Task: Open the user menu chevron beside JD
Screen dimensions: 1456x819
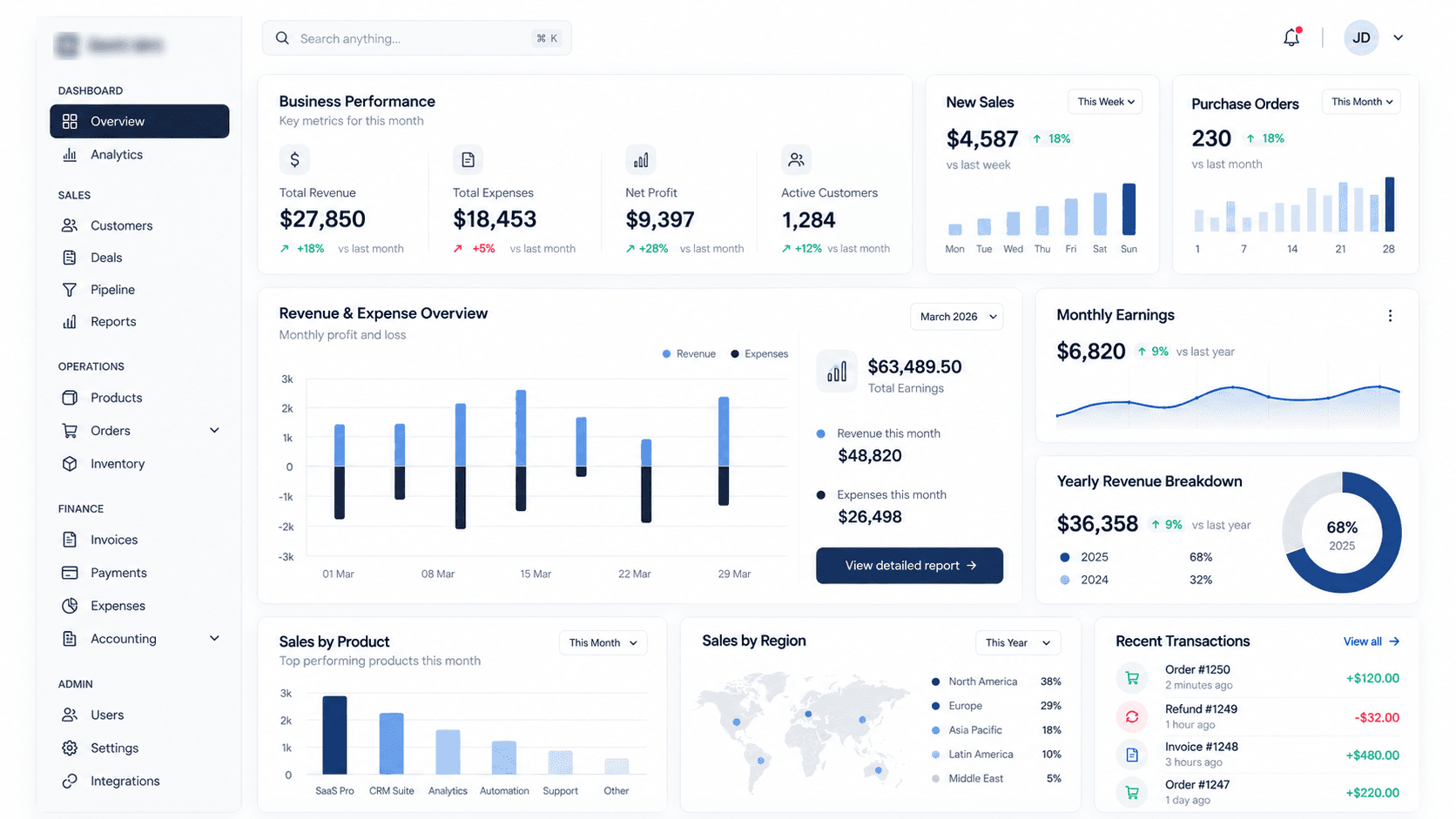Action: 1398,37
